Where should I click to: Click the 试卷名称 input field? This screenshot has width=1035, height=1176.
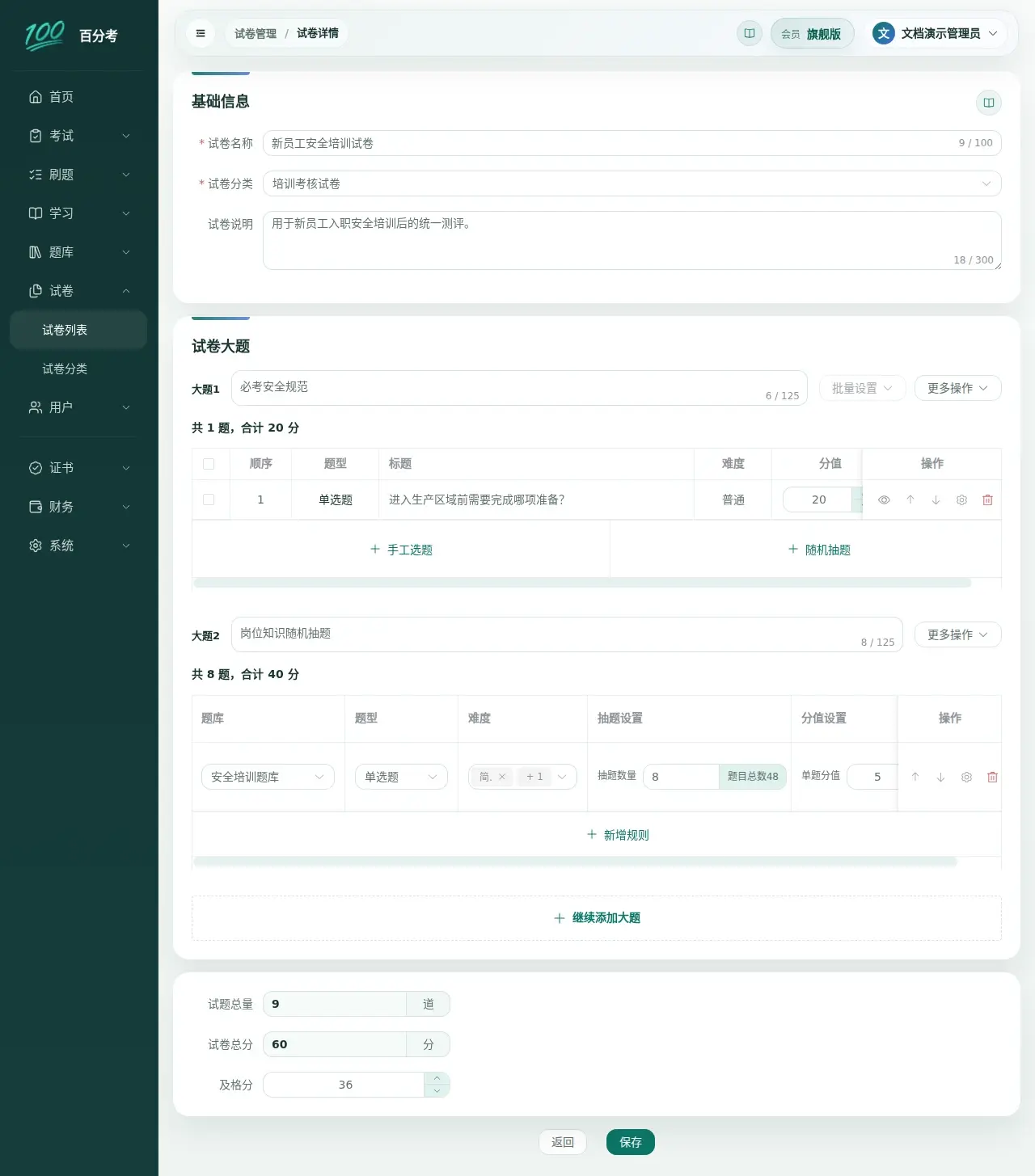(632, 143)
